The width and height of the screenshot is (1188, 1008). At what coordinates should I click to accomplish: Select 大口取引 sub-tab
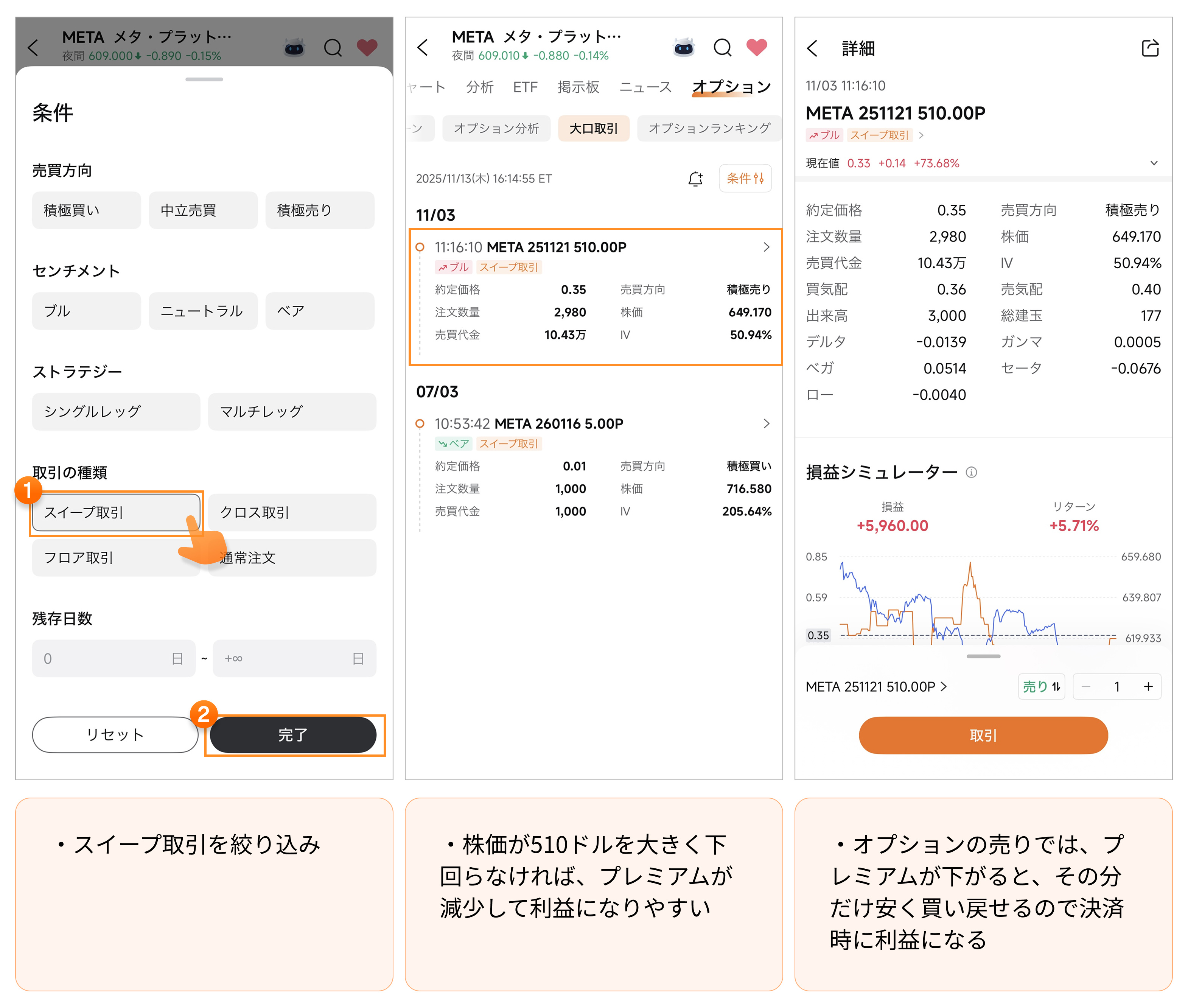594,128
